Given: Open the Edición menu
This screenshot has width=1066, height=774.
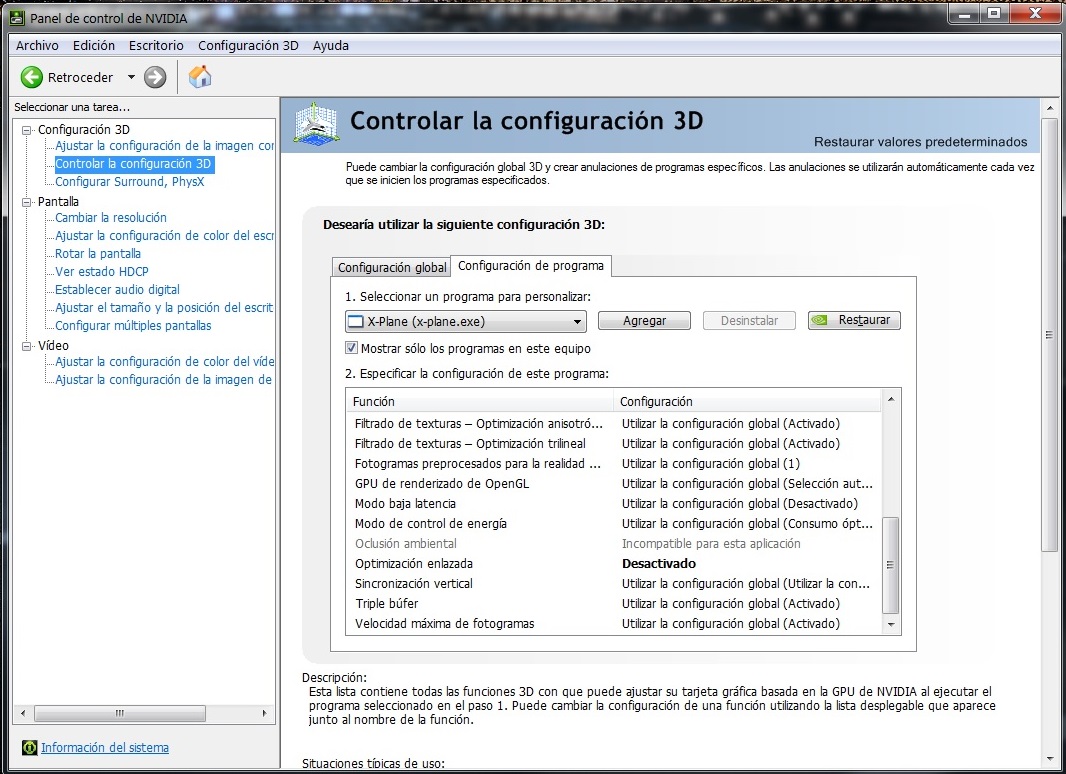Looking at the screenshot, I should coord(94,46).
